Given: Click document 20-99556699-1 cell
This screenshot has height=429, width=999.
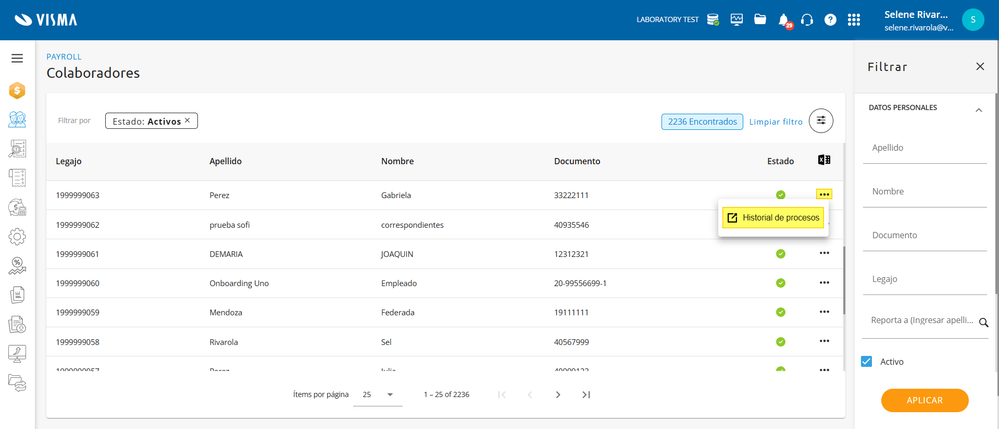Looking at the screenshot, I should coord(580,283).
